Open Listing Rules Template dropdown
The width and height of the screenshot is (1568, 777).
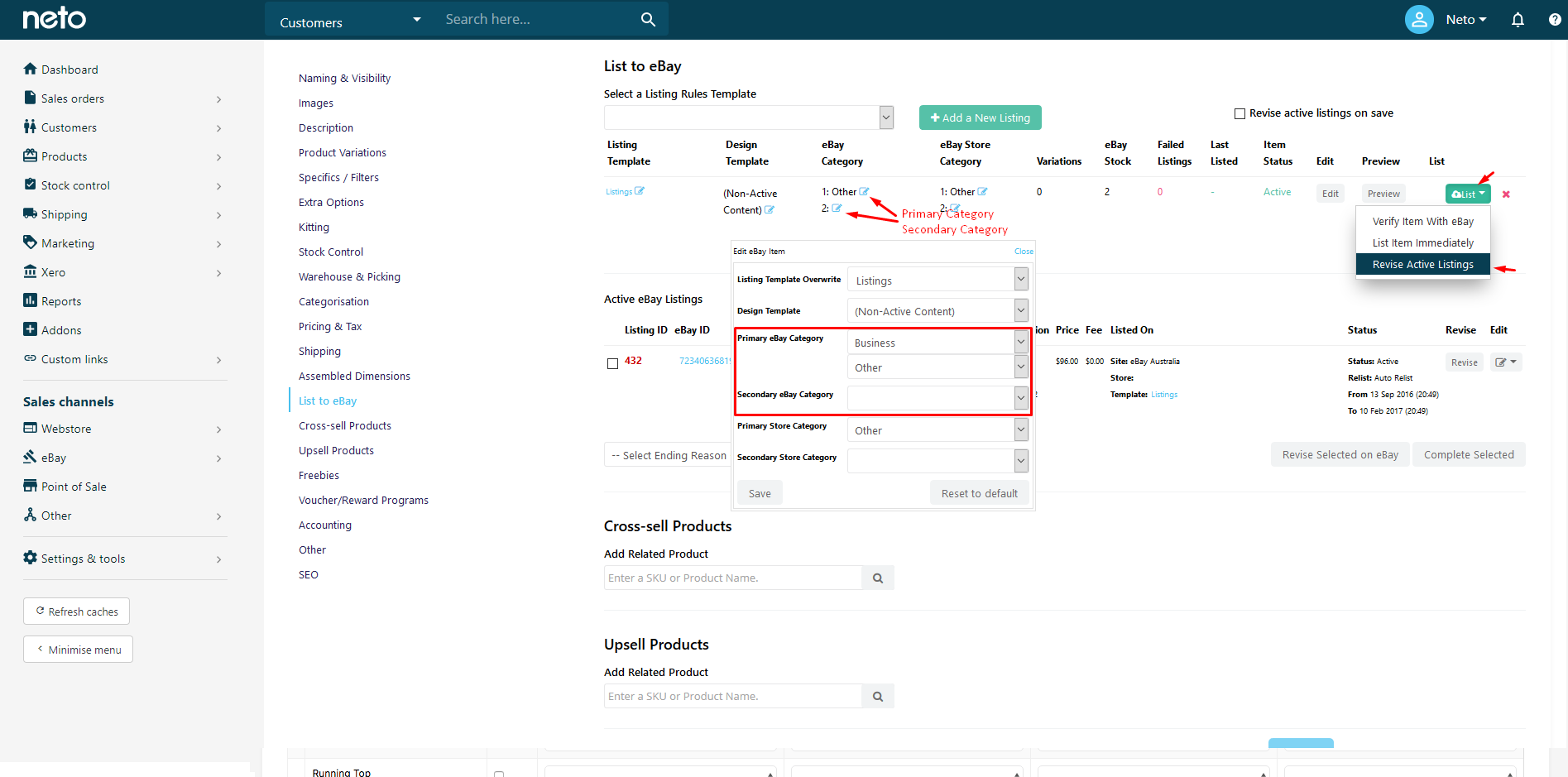pyautogui.click(x=749, y=118)
